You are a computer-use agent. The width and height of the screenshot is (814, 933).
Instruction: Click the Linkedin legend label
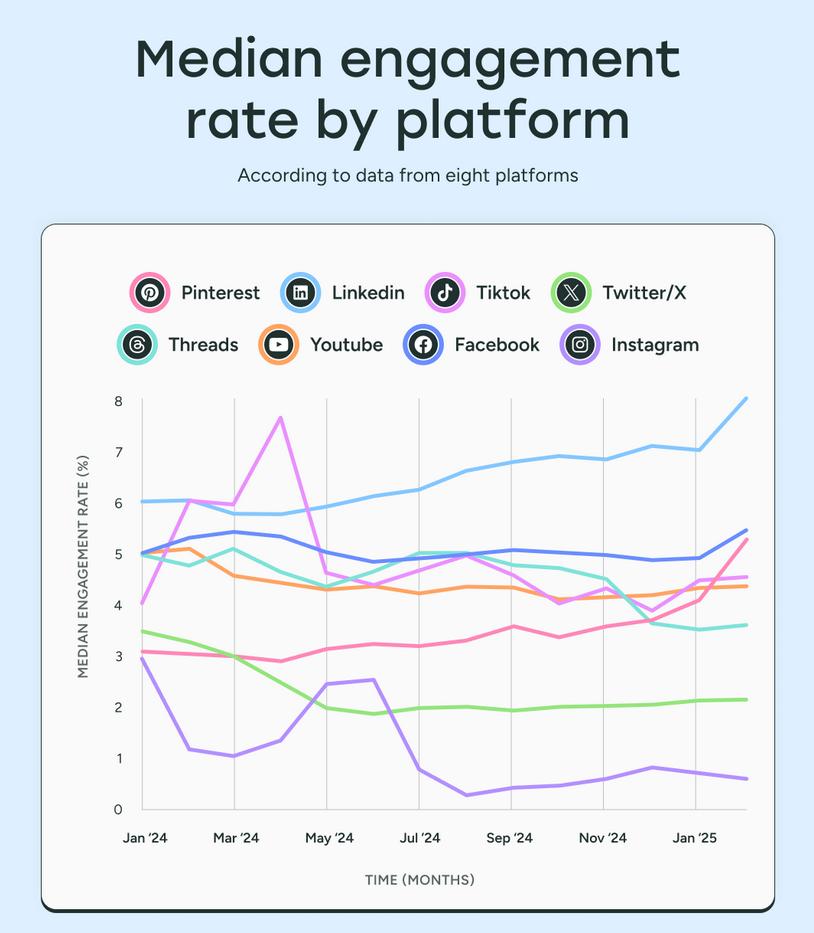(x=368, y=293)
